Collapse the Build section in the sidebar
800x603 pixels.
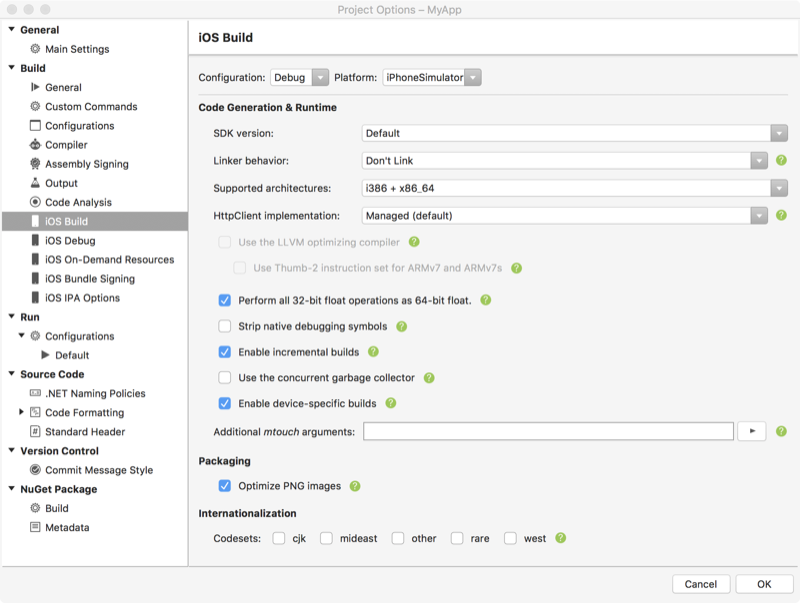(10, 67)
